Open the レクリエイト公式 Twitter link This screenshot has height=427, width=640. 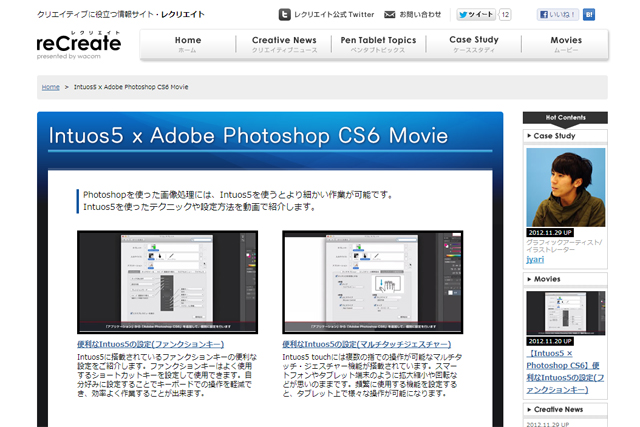(x=334, y=15)
